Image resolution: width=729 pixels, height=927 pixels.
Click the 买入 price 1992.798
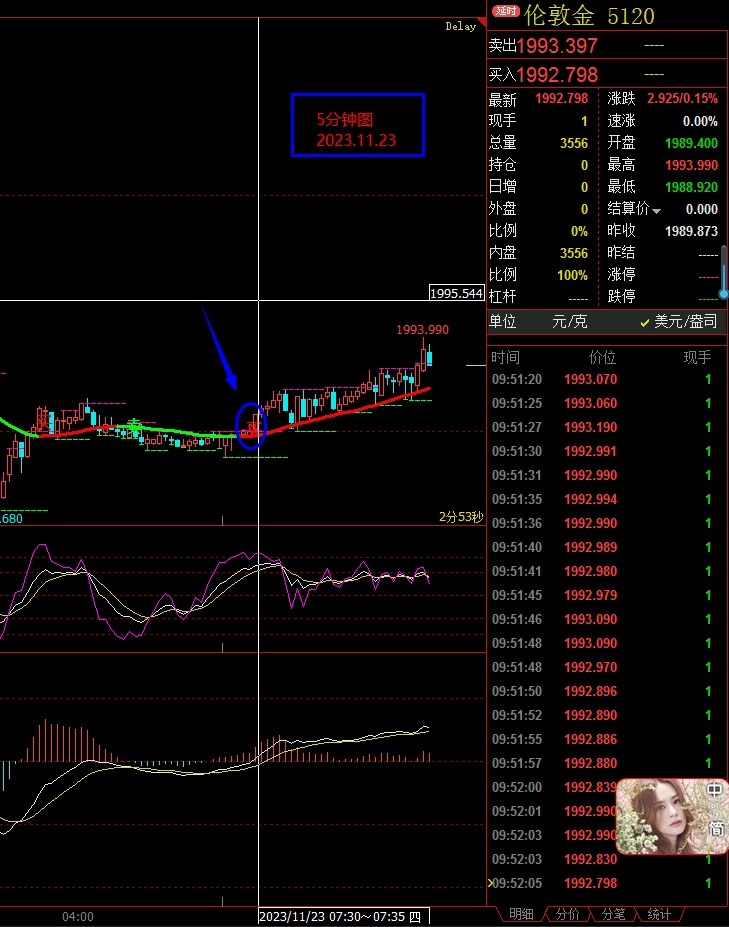pos(557,75)
